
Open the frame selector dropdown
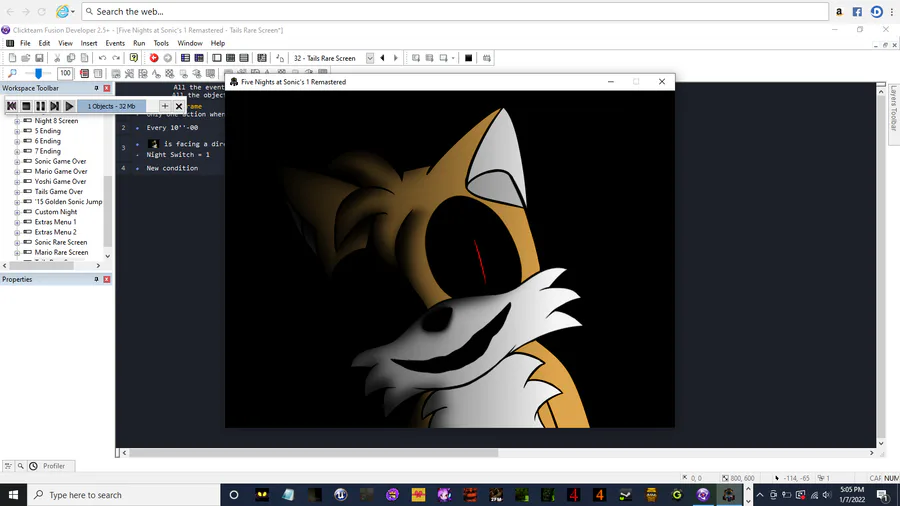coord(370,58)
